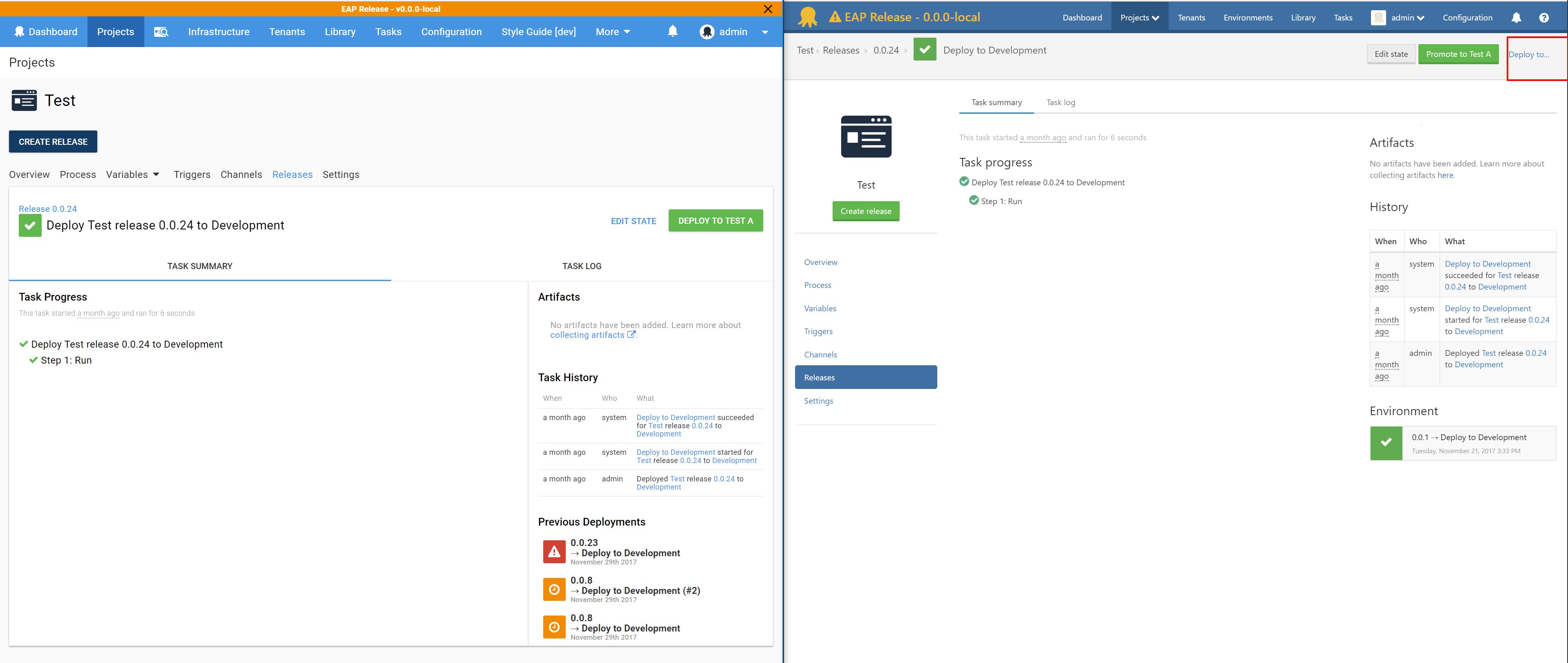The height and width of the screenshot is (663, 1568).
Task: Click green success checkmark beside Deploy Test release
Action: pyautogui.click(x=30, y=225)
